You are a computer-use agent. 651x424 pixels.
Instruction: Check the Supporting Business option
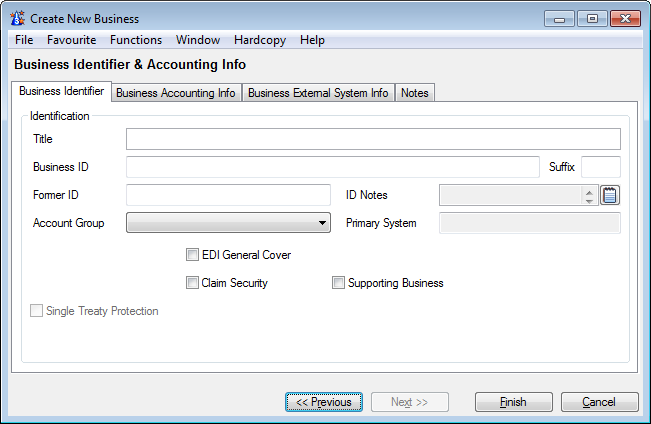pyautogui.click(x=339, y=283)
